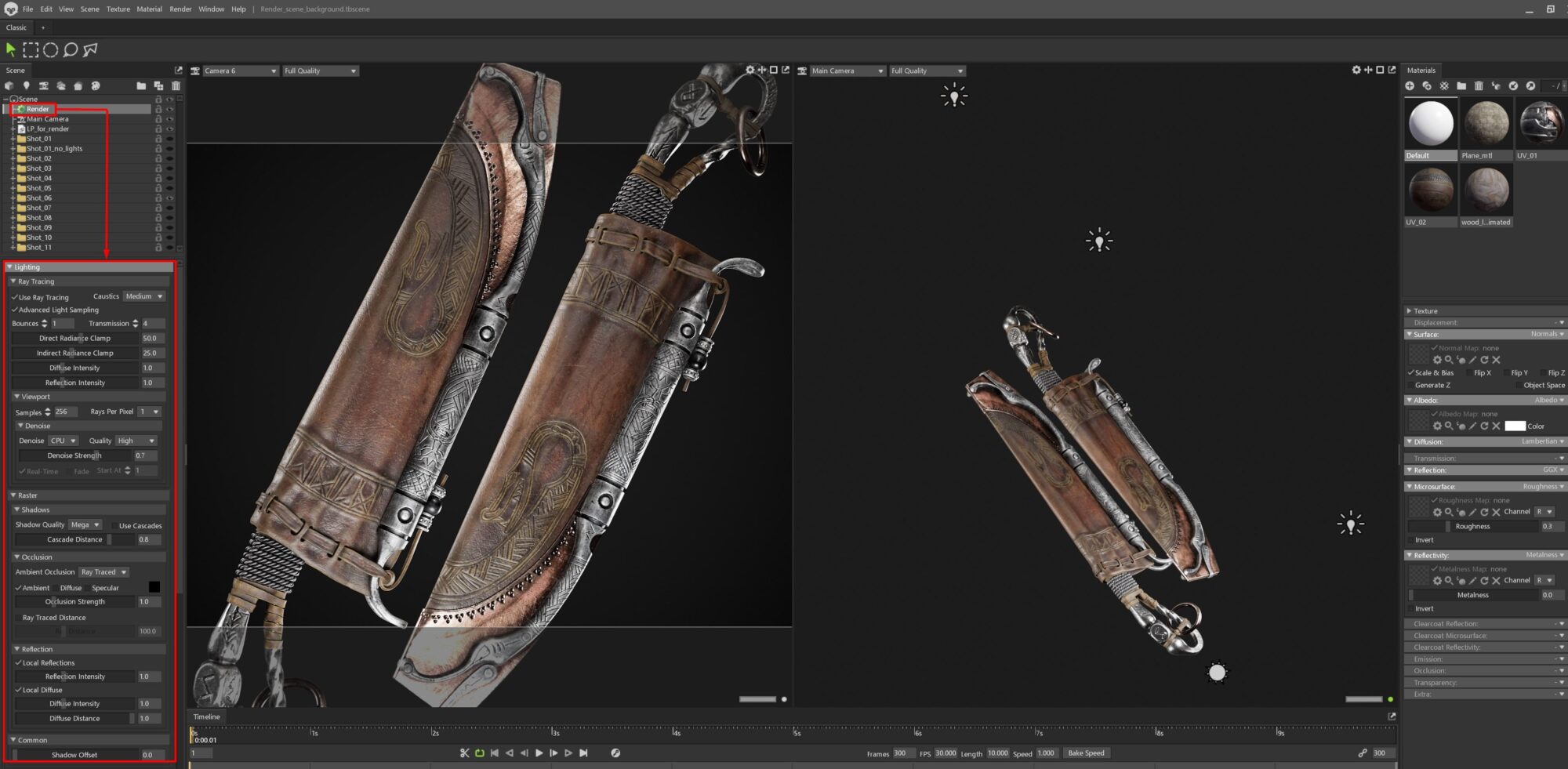Image resolution: width=1568 pixels, height=769 pixels.
Task: Select the lasso selection tool
Action: (x=71, y=49)
